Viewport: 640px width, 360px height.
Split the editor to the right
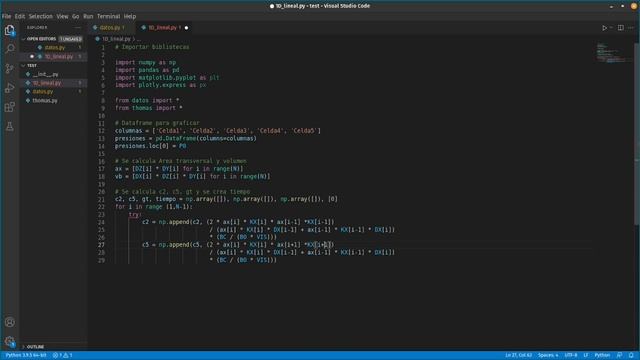pos(620,28)
